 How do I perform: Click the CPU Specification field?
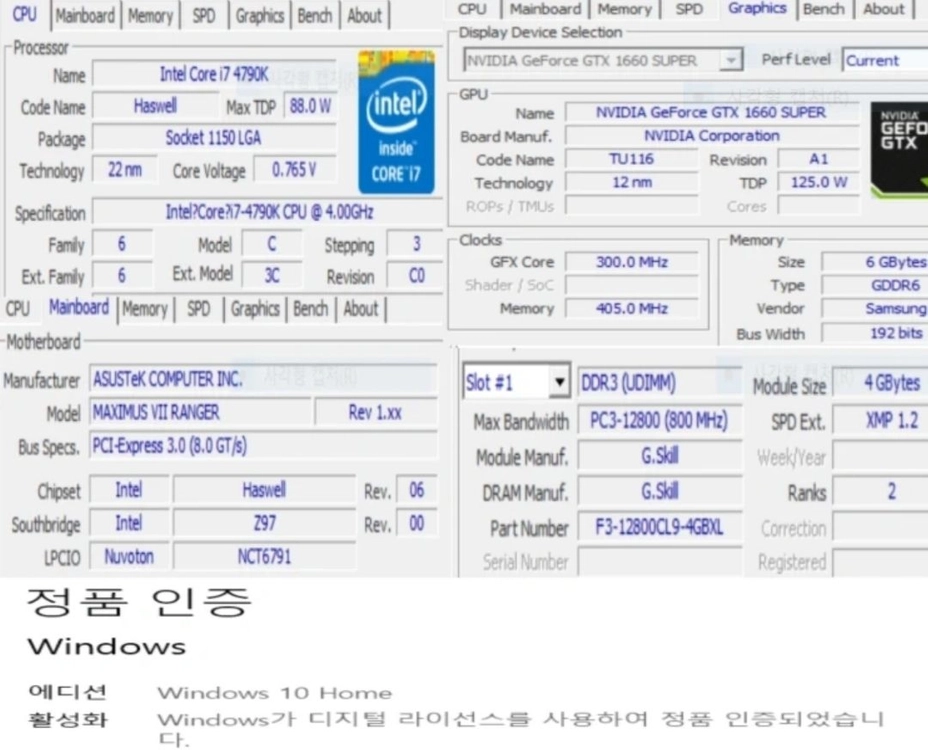[x=269, y=212]
